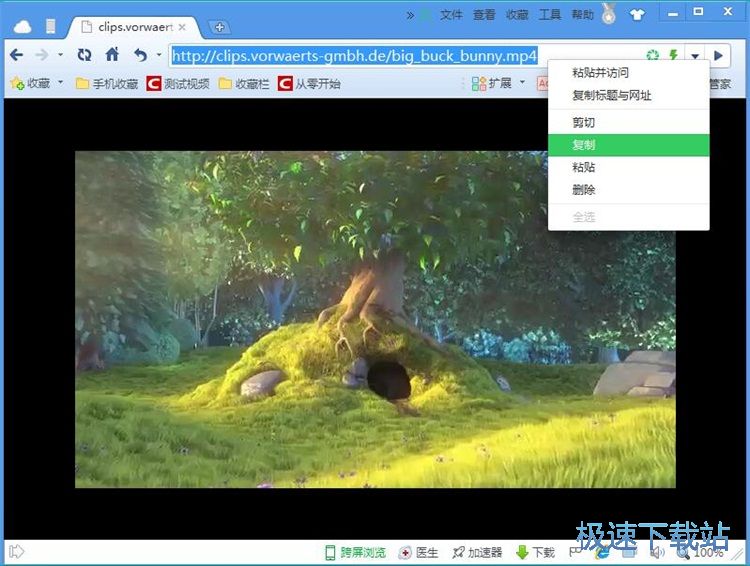The image size is (750, 566).
Task: Restore closed page with undo arrow
Action: click(140, 55)
